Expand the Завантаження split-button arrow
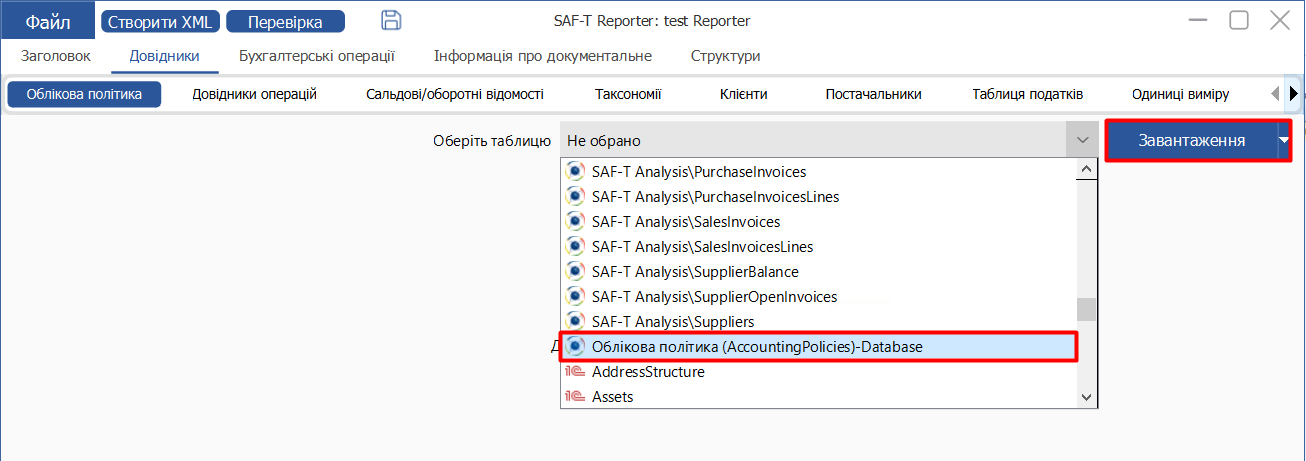This screenshot has width=1306, height=461. 1284,141
